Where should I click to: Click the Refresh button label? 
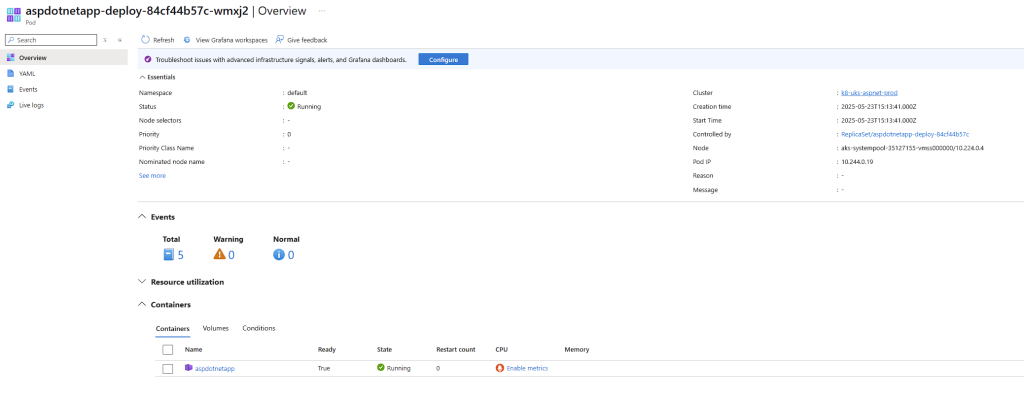[x=164, y=40]
